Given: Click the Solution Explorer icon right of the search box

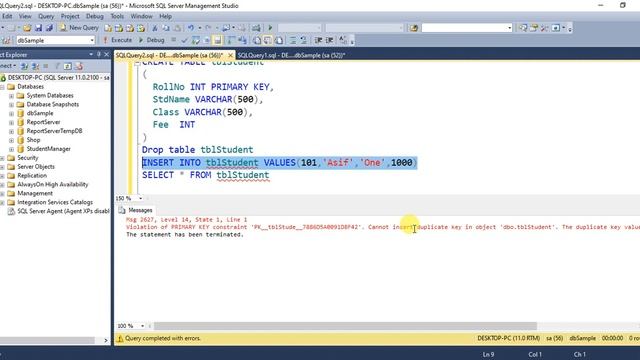Looking at the screenshot, I should [x=523, y=28].
